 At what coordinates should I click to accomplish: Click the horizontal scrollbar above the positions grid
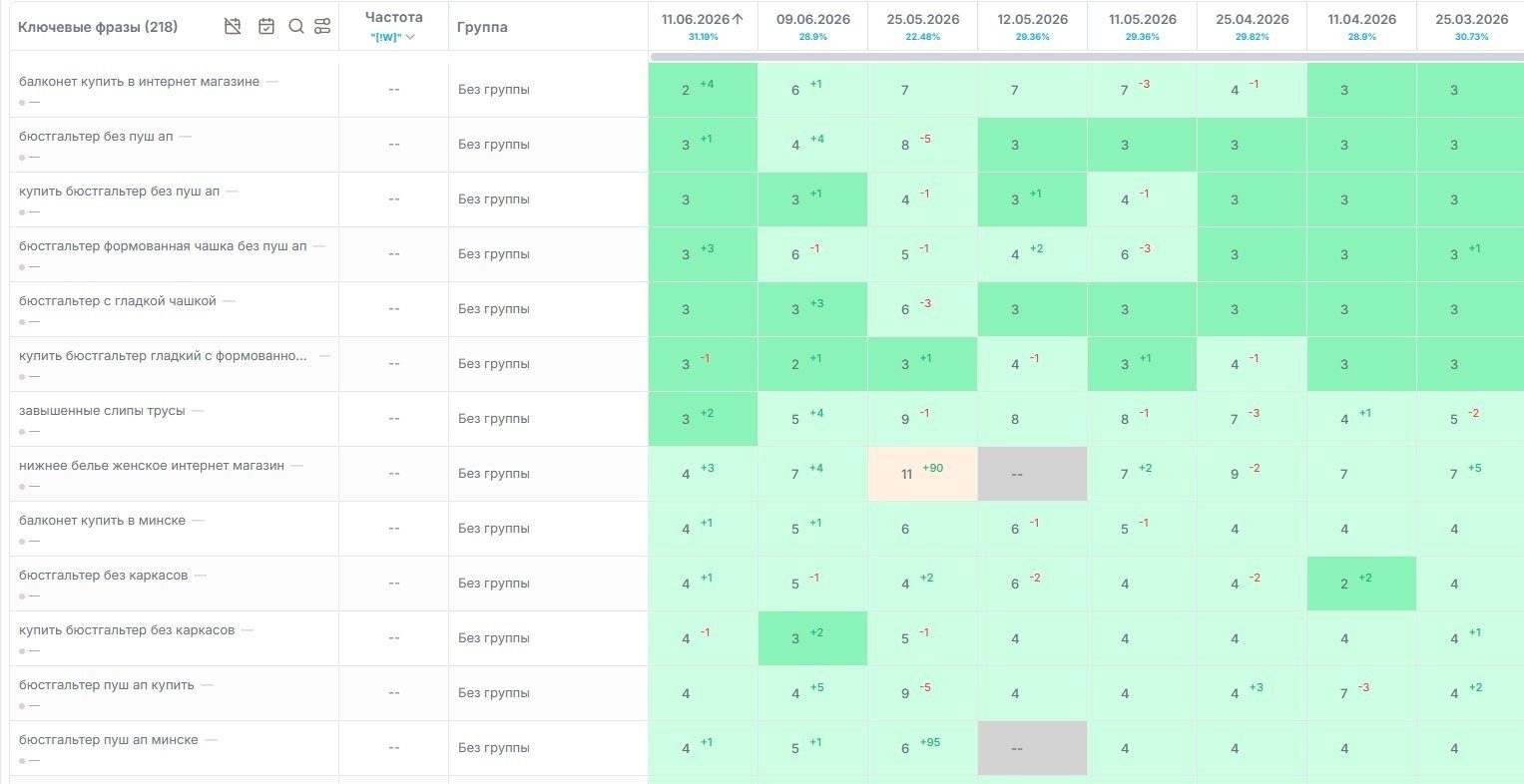(x=1087, y=57)
